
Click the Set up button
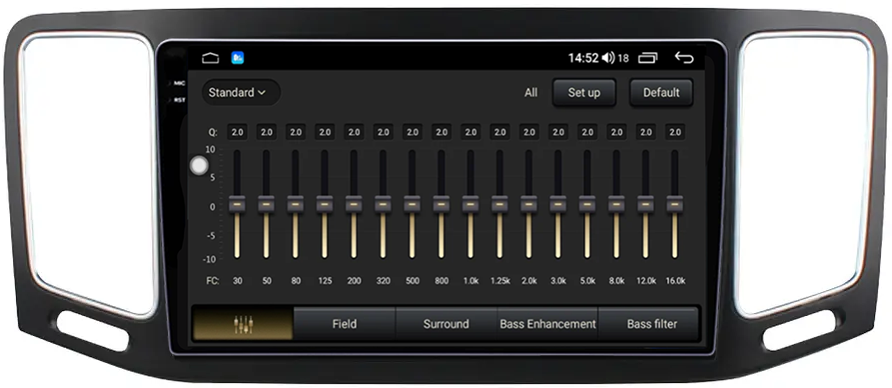point(584,92)
